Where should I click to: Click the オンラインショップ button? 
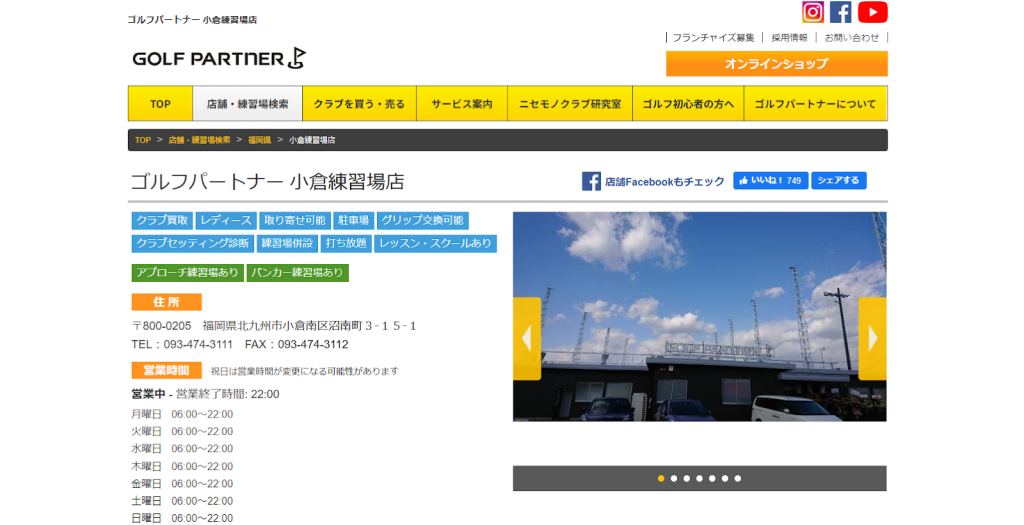coord(776,64)
